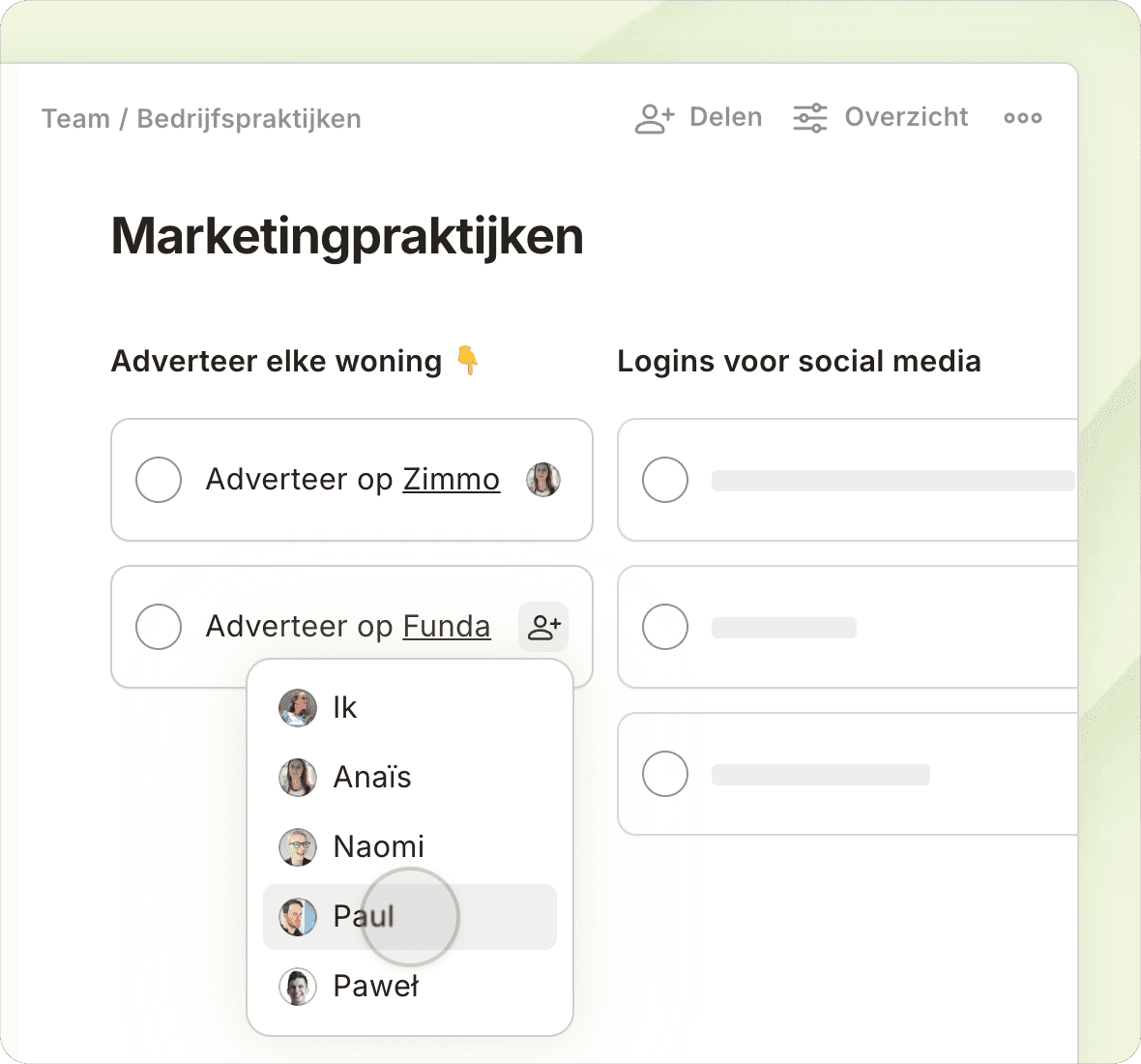Select Paul from the assignee menu
The width and height of the screenshot is (1141, 1064).
click(x=364, y=917)
